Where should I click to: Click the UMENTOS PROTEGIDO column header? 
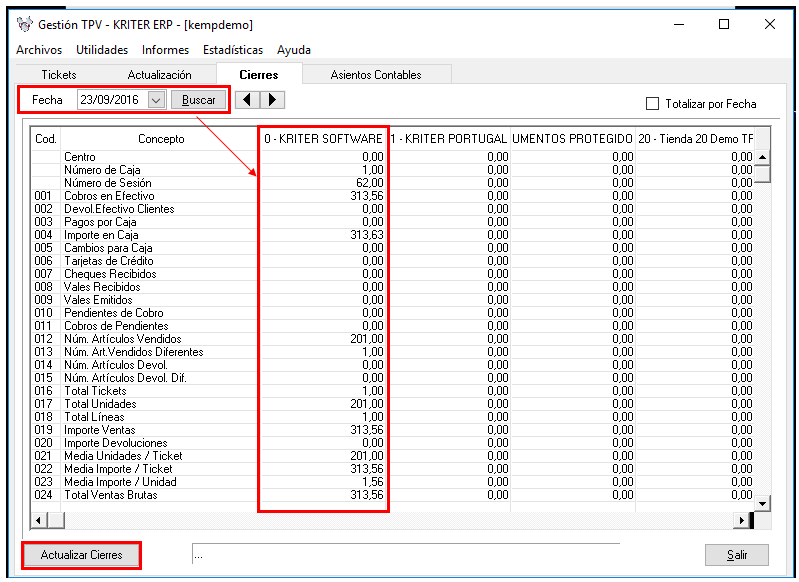(x=572, y=139)
